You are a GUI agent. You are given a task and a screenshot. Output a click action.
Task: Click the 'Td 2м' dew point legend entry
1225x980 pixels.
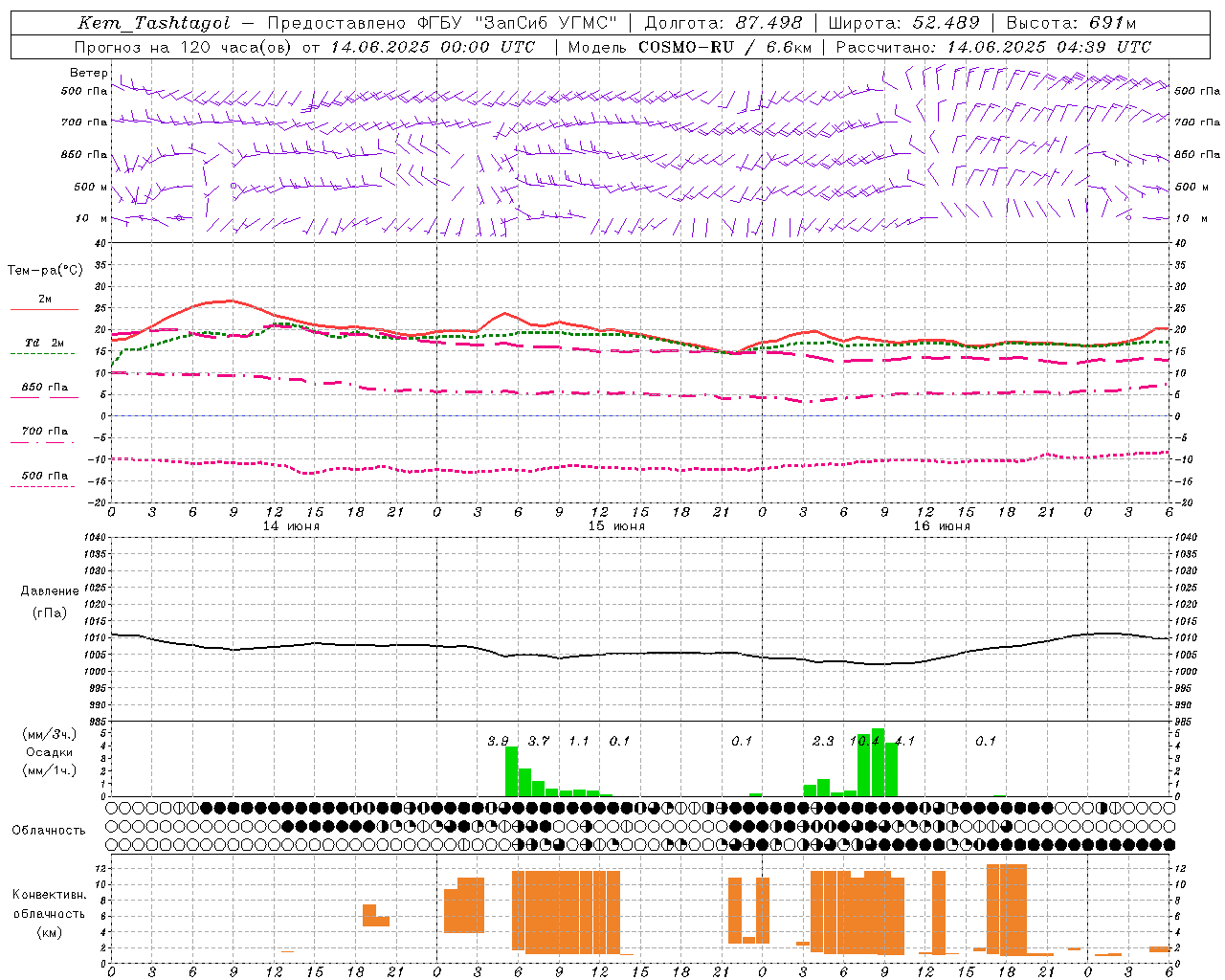(x=44, y=343)
